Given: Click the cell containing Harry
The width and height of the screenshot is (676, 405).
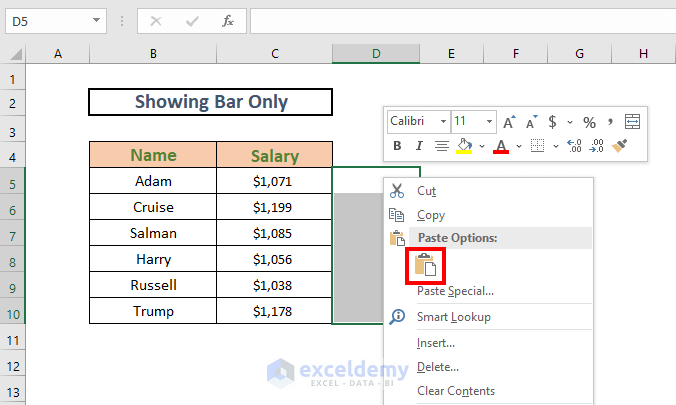Looking at the screenshot, I should coord(153,259).
